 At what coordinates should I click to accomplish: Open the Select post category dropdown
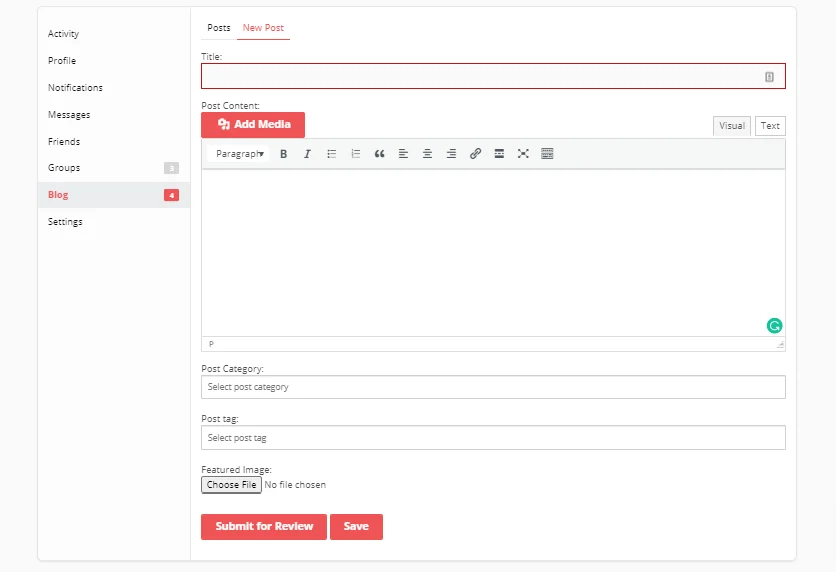[493, 387]
